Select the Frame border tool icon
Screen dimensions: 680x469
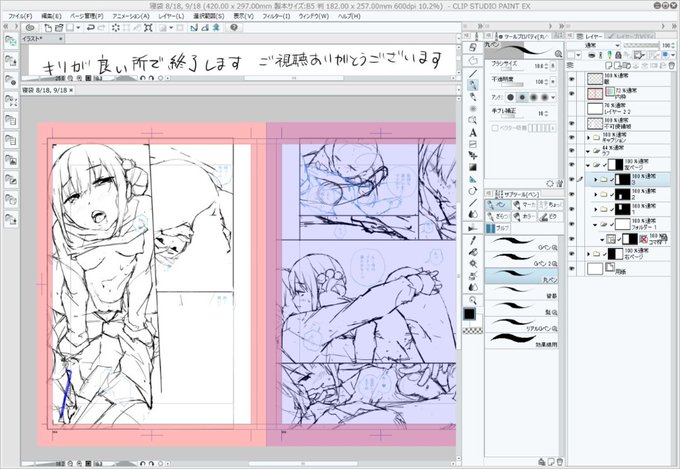click(473, 144)
